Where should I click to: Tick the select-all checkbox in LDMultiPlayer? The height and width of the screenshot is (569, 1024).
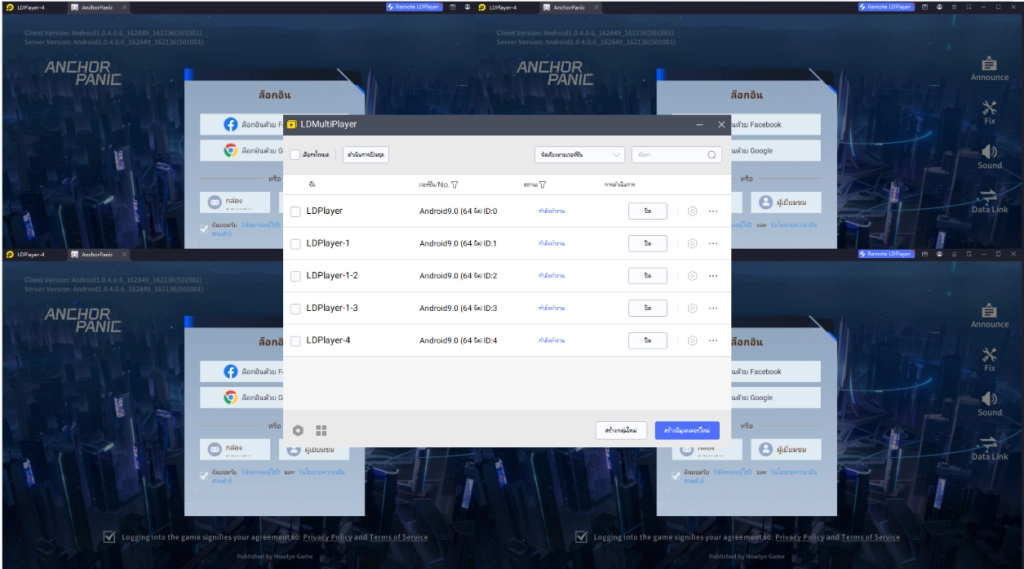[x=295, y=155]
